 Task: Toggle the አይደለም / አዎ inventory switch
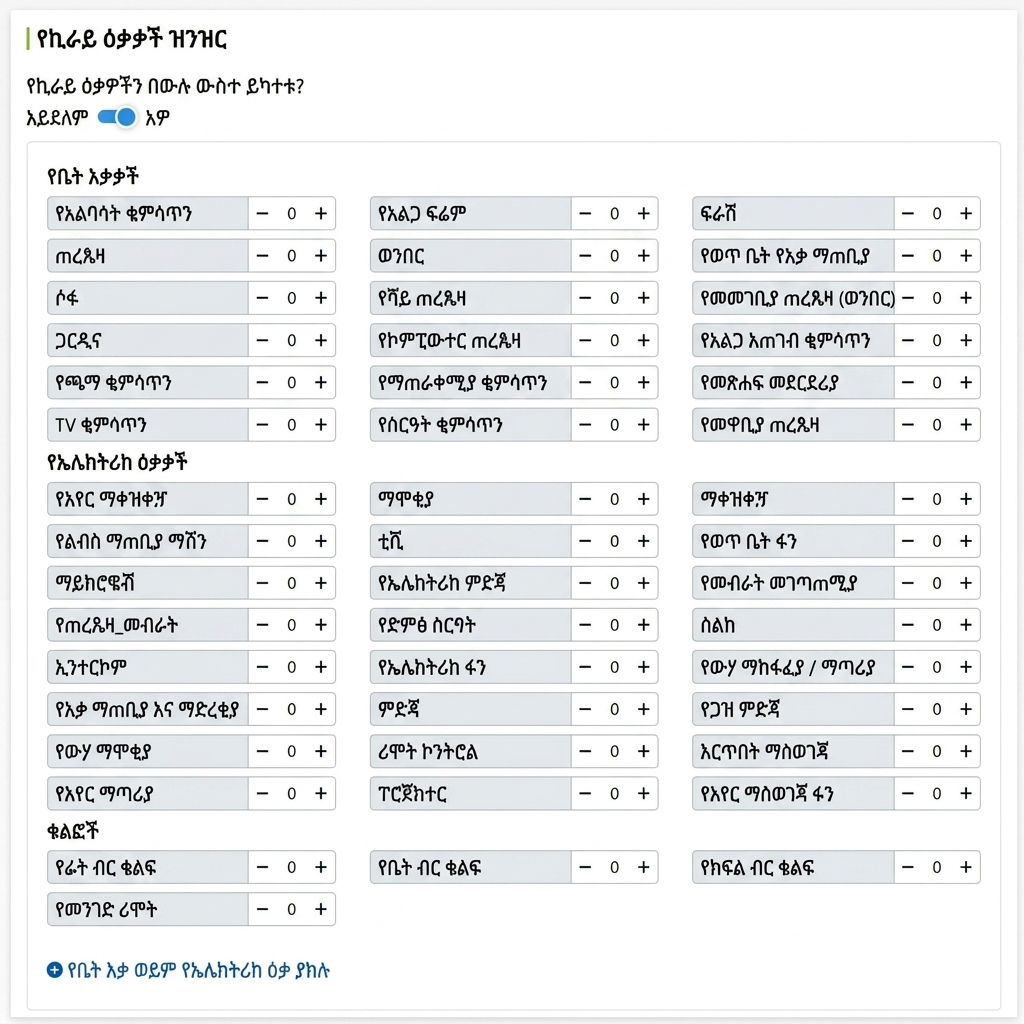(117, 118)
